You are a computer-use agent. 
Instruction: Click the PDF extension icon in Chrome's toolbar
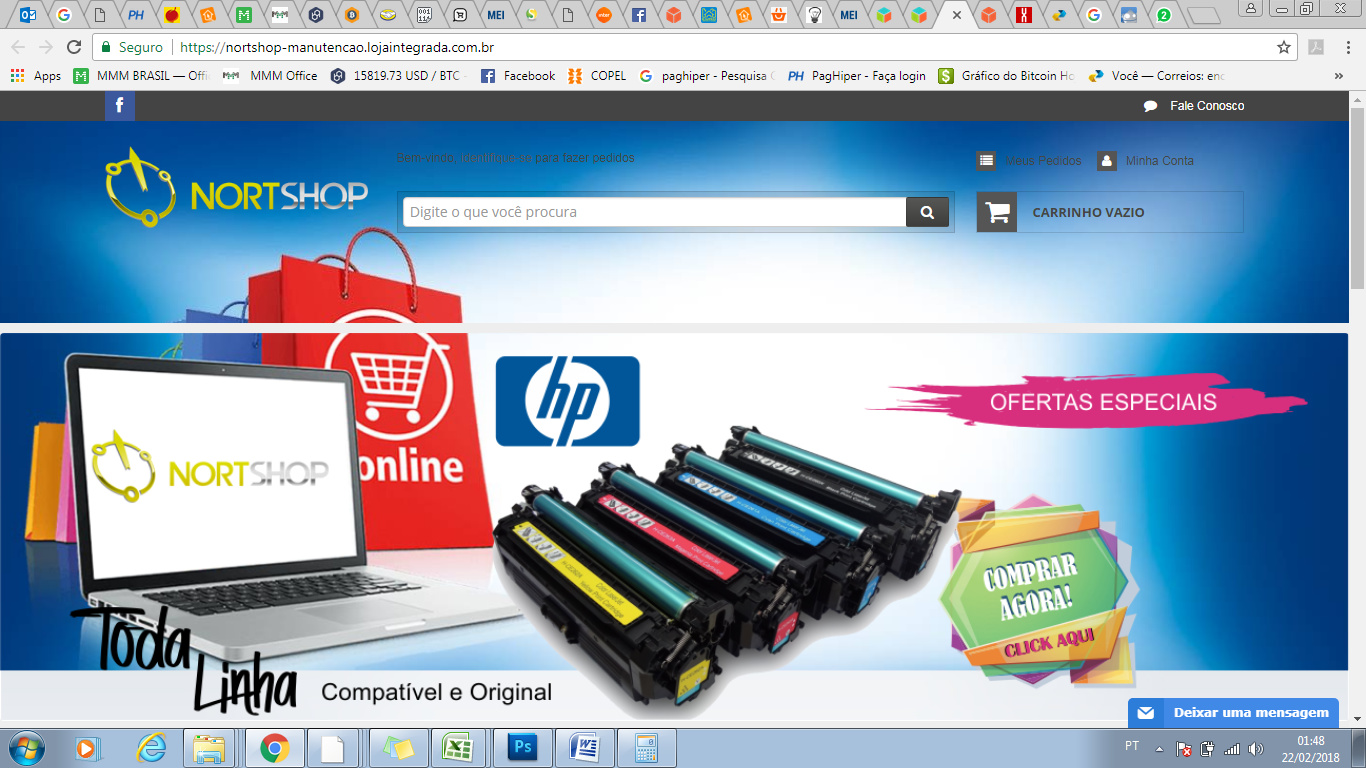[1317, 47]
